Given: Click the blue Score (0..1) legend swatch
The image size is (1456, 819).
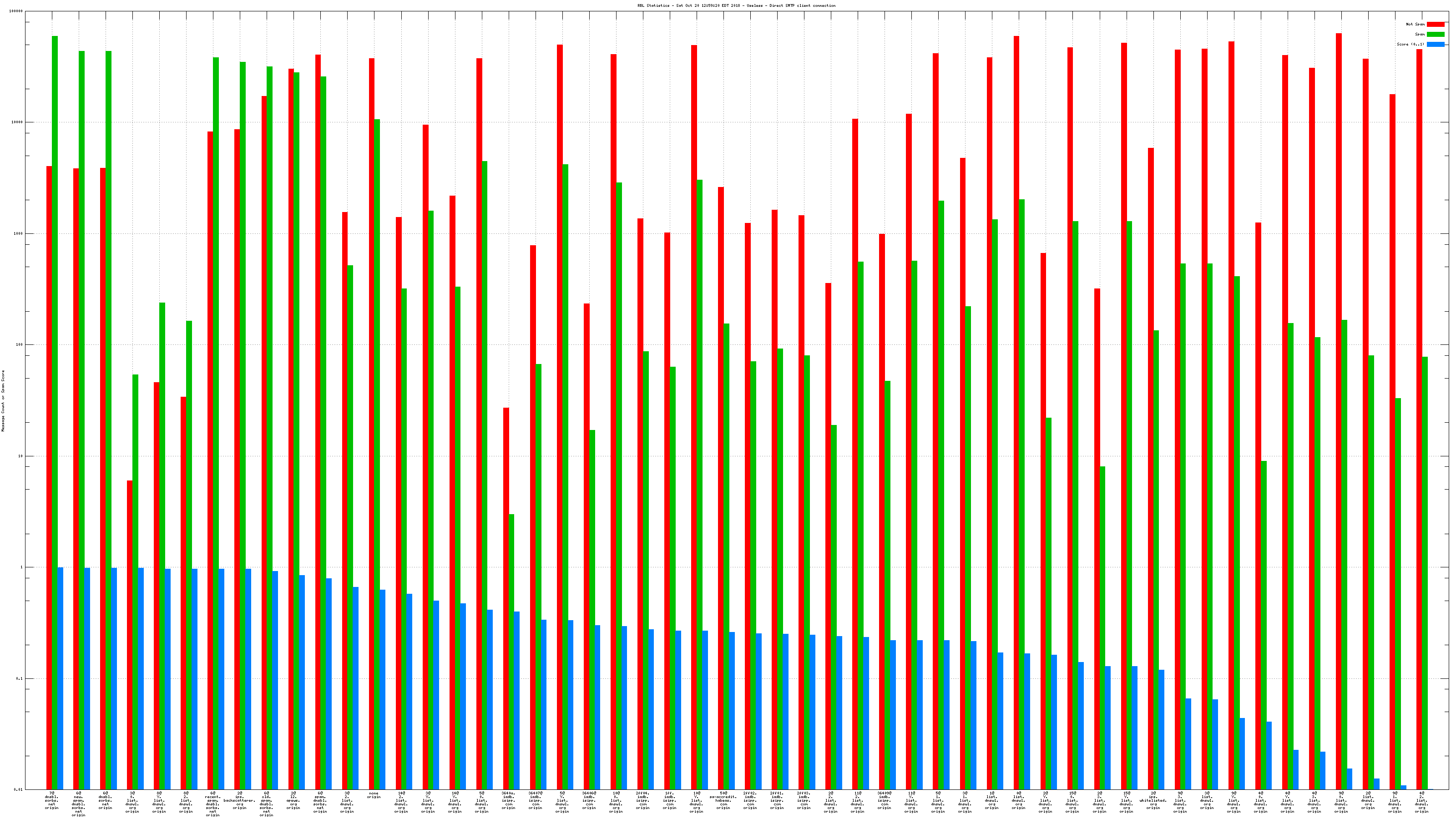Looking at the screenshot, I should [1436, 44].
